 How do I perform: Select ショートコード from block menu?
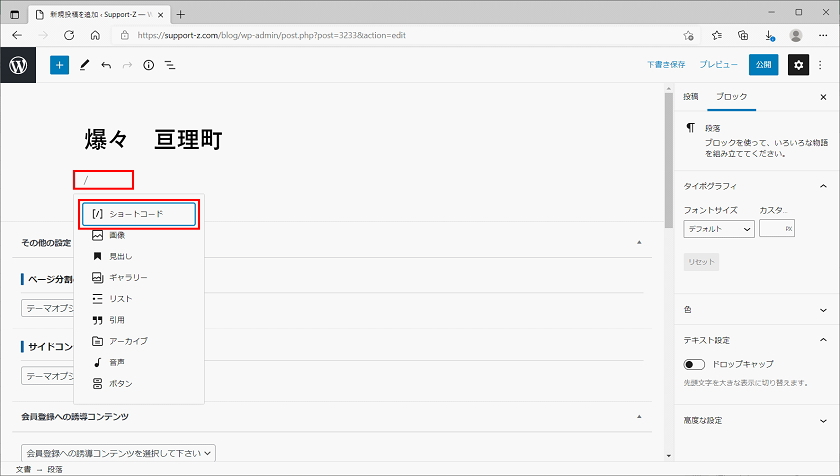pos(140,214)
